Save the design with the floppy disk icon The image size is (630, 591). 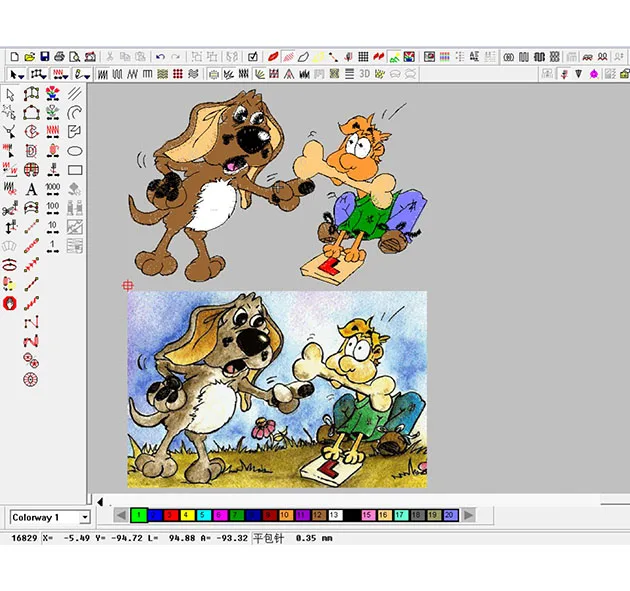44,56
